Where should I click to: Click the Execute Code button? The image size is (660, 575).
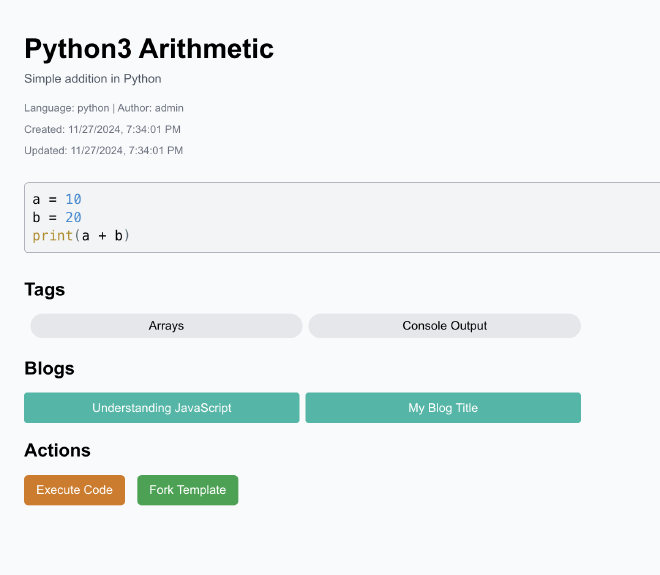[x=75, y=490]
